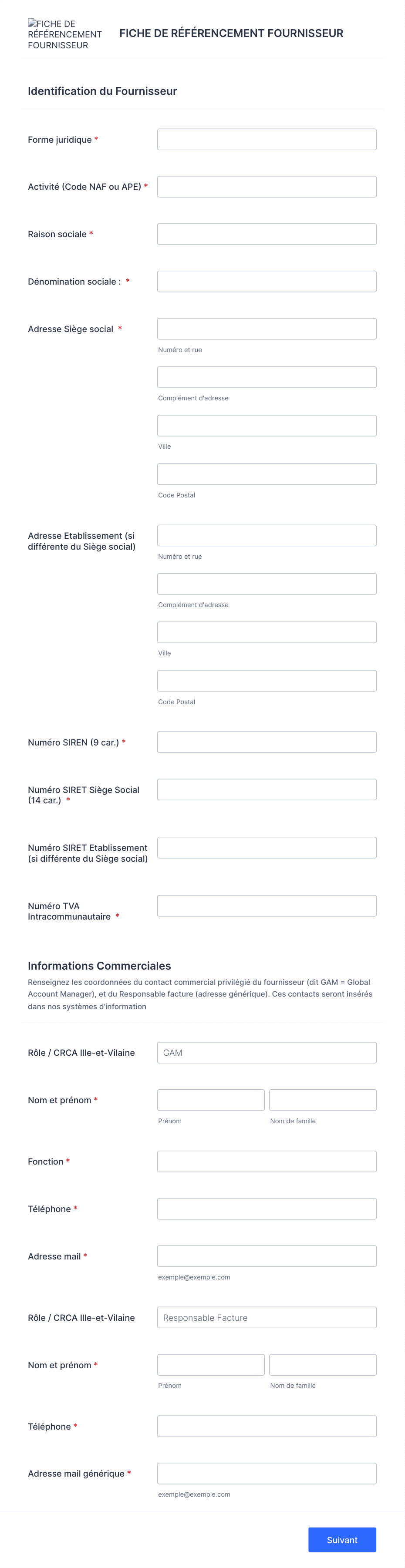Click the Raison sociale text box
This screenshot has height=1568, width=405.
[x=266, y=234]
